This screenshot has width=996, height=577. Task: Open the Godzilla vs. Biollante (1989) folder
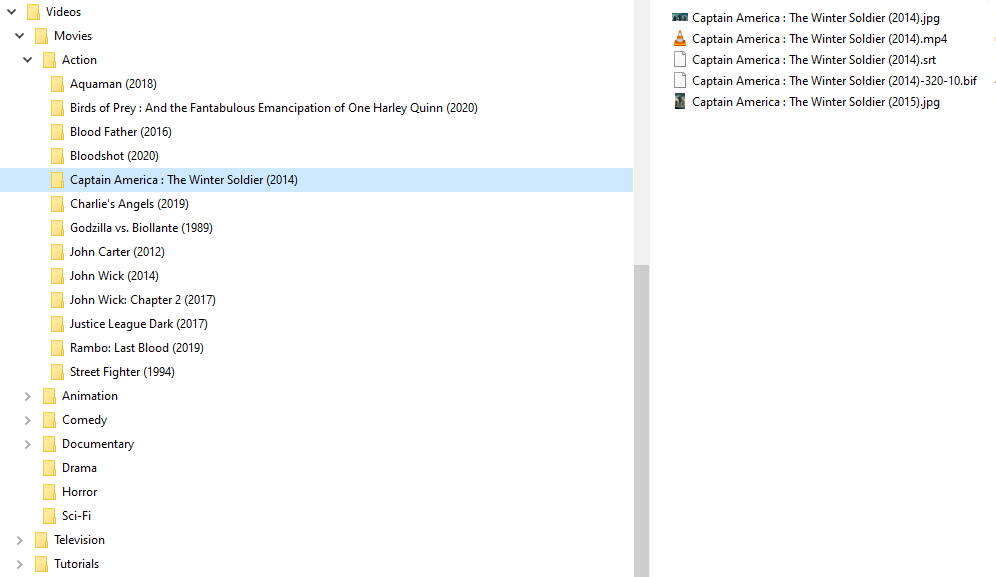(140, 228)
